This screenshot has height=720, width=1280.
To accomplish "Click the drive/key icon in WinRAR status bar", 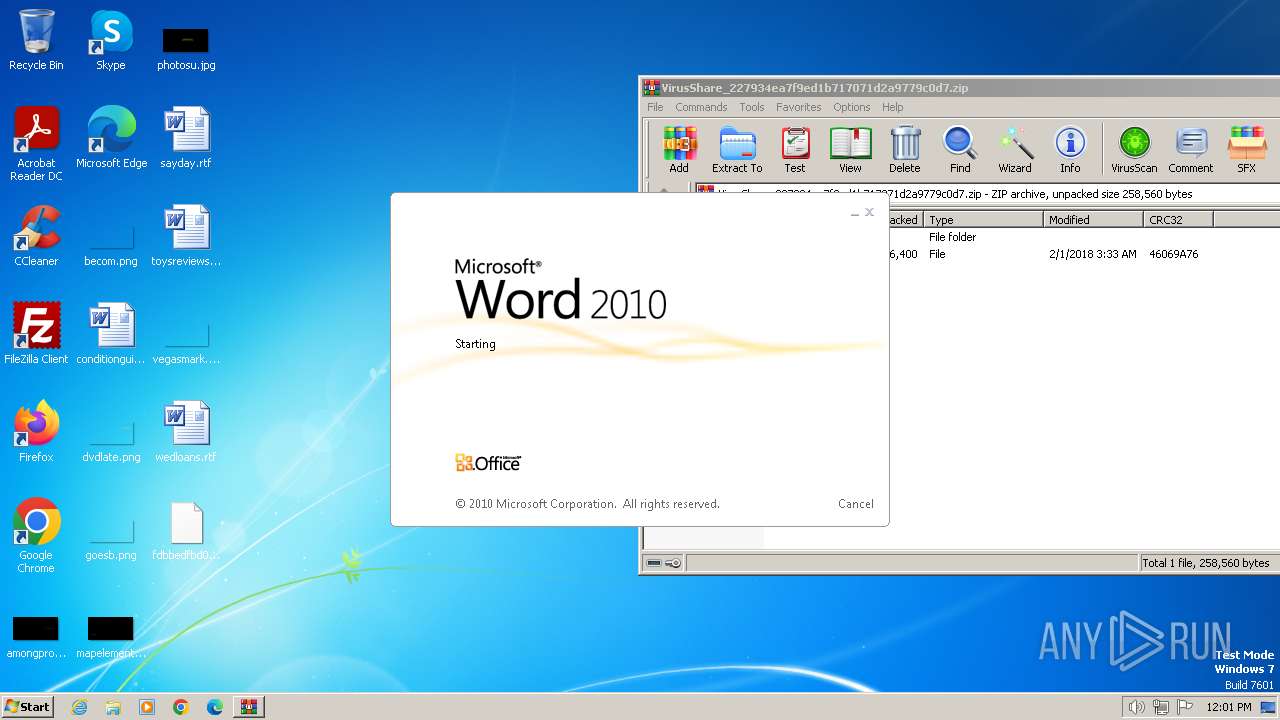I will click(663, 563).
